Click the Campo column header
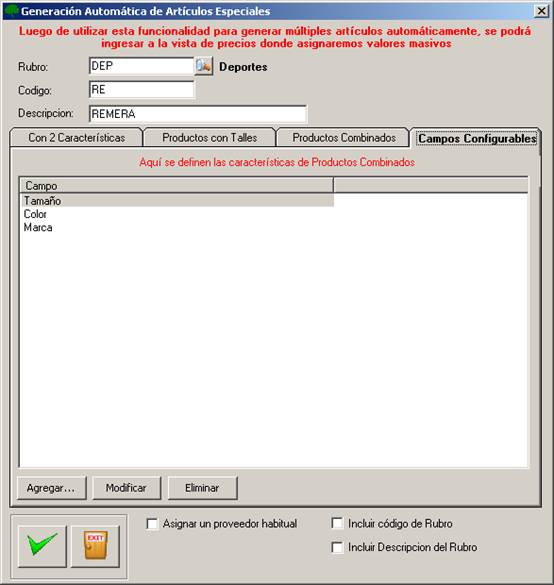Viewport: 554px width, 585px height. [x=177, y=185]
